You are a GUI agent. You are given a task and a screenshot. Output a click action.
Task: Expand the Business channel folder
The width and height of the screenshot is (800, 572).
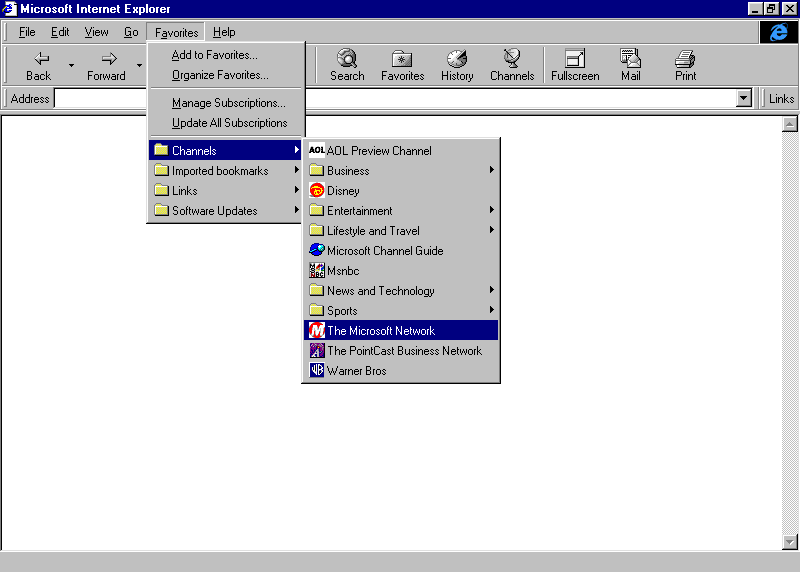click(401, 170)
